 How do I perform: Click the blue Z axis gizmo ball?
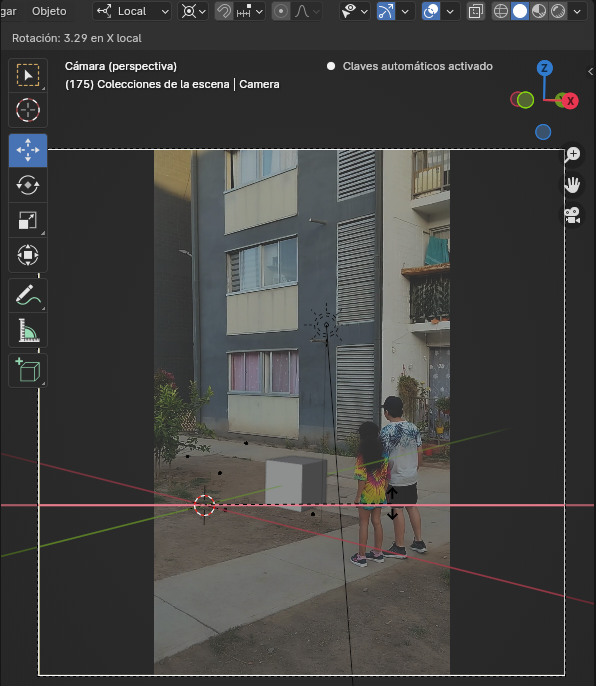545,68
